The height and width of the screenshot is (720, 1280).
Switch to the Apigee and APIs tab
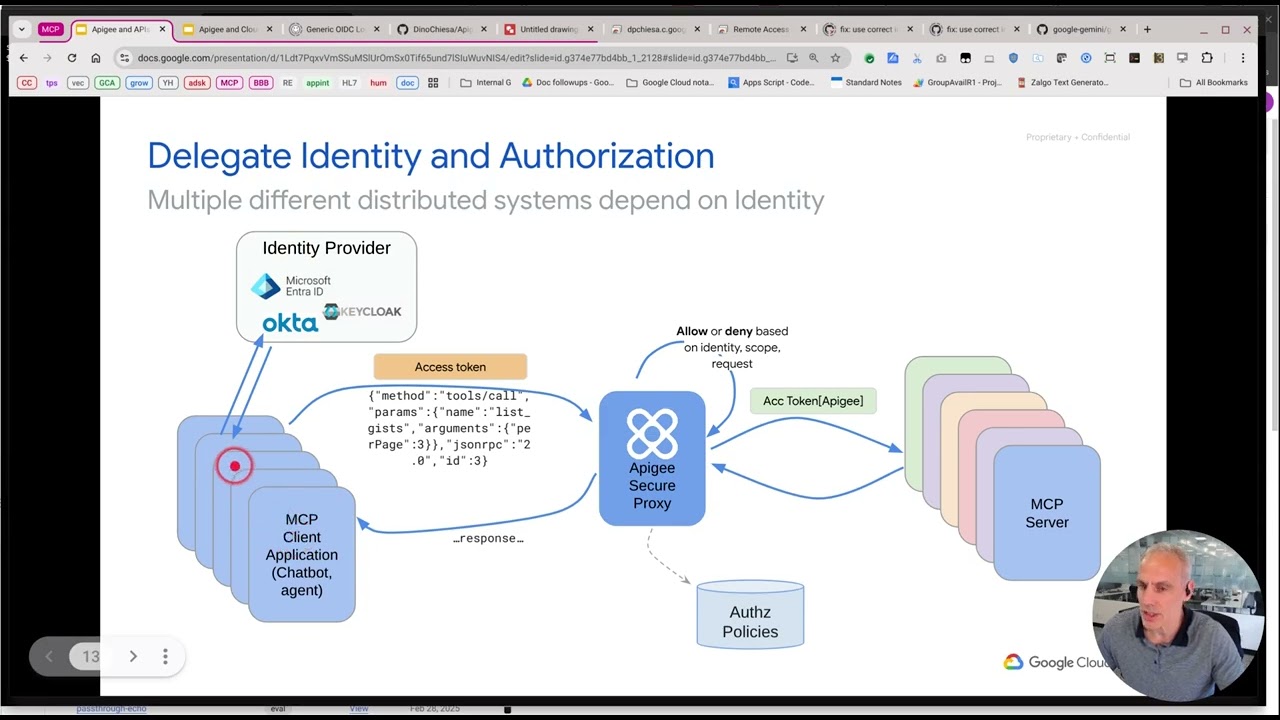121,29
